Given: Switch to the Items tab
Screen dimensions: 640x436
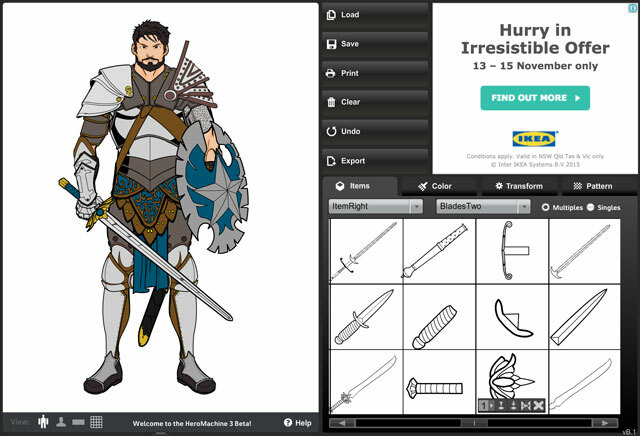Looking at the screenshot, I should 359,186.
